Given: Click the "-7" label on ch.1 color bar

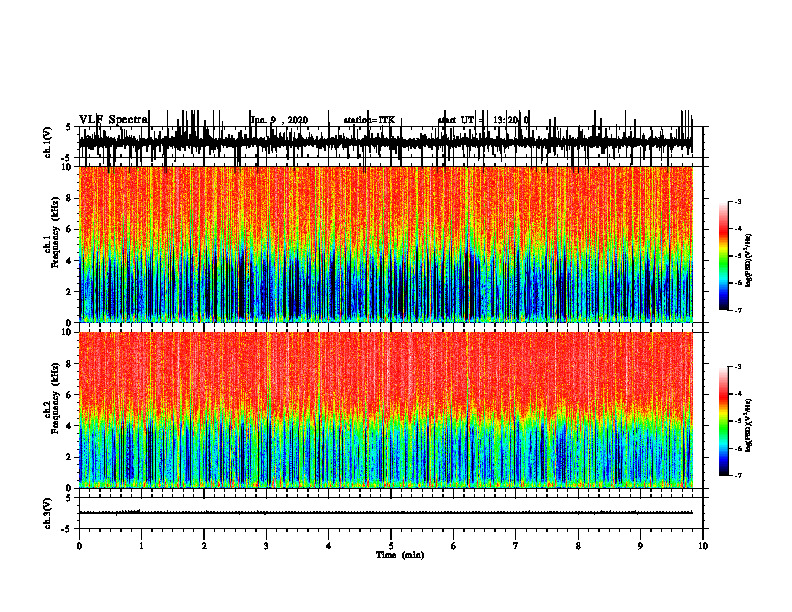Looking at the screenshot, I should pos(738,311).
